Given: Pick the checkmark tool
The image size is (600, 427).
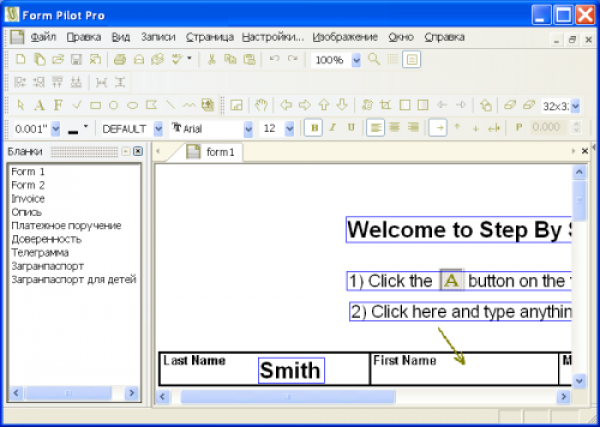Looking at the screenshot, I should pyautogui.click(x=77, y=105).
